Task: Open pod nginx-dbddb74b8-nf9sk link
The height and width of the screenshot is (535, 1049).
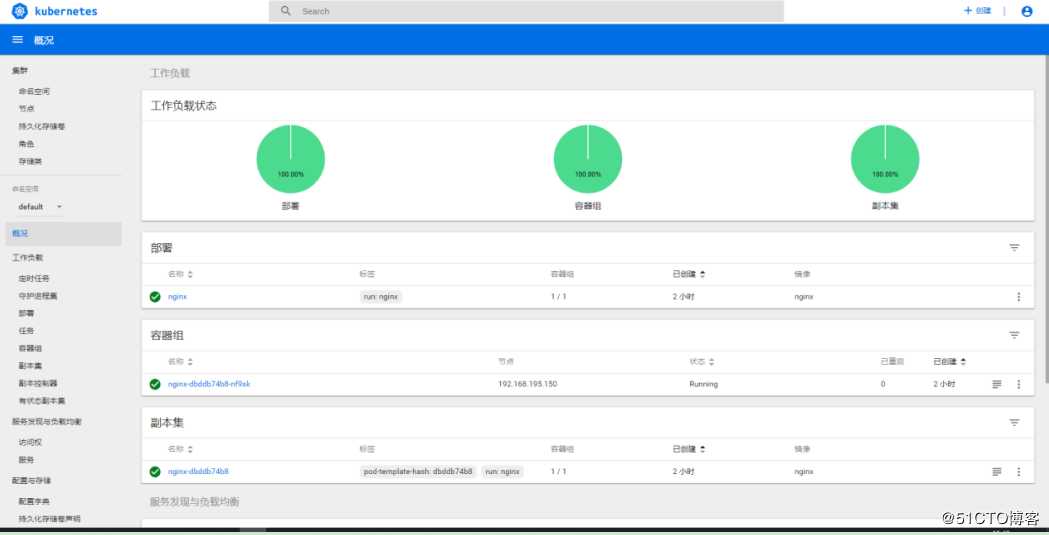Action: 209,384
